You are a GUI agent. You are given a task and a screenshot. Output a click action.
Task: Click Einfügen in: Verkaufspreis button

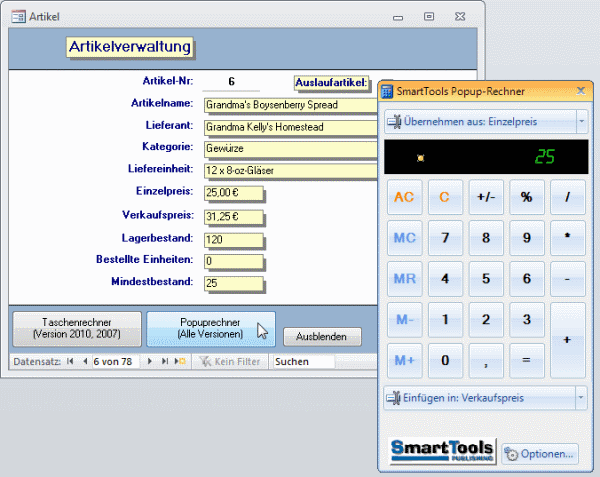pos(479,398)
